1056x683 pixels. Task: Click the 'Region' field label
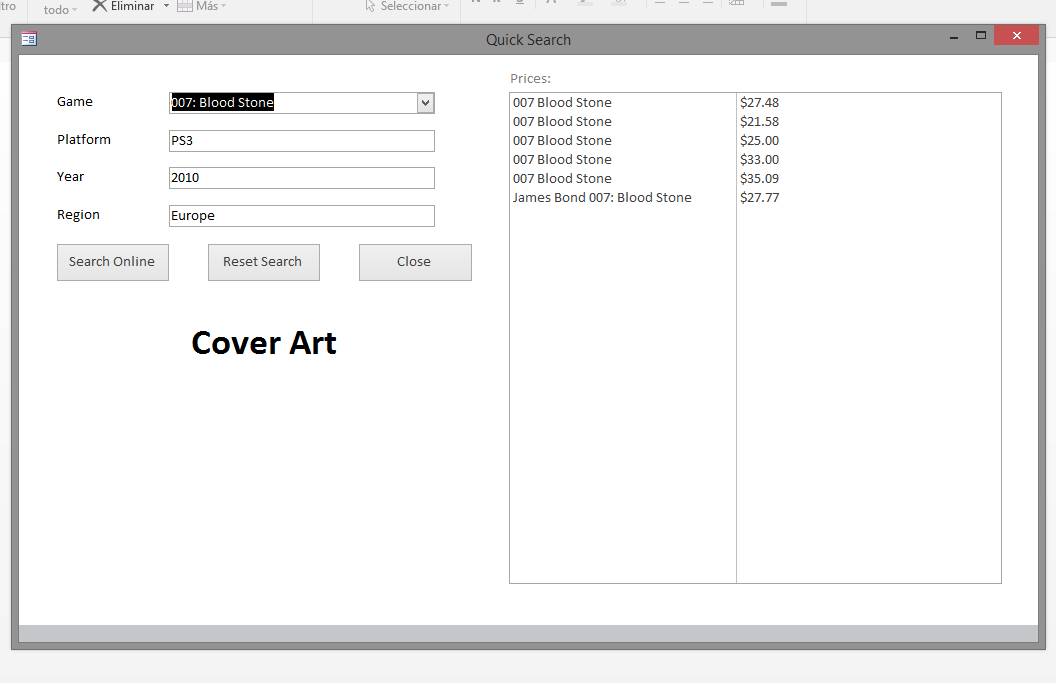(78, 215)
